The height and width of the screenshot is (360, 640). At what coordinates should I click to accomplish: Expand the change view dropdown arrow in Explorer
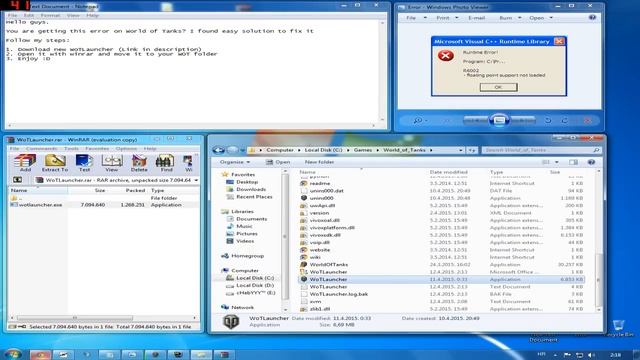[x=557, y=162]
